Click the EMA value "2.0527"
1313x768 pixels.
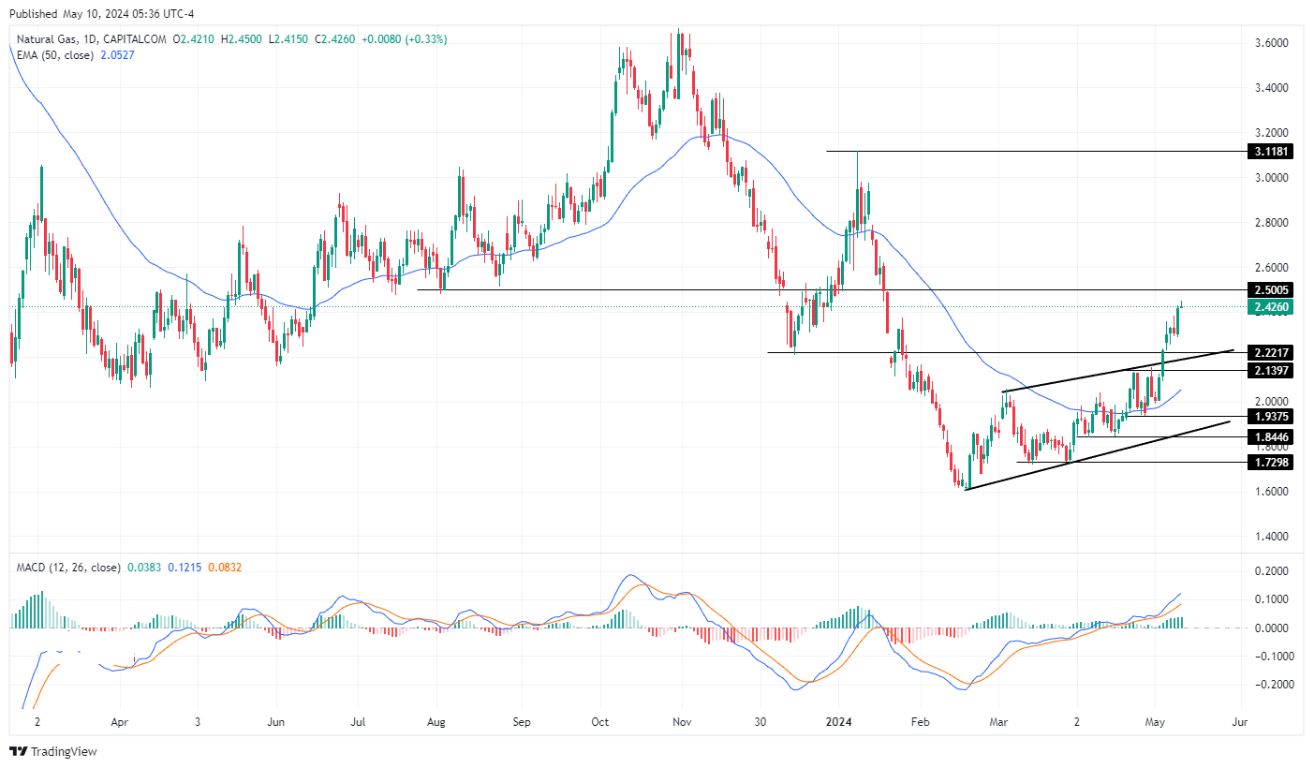click(x=116, y=55)
